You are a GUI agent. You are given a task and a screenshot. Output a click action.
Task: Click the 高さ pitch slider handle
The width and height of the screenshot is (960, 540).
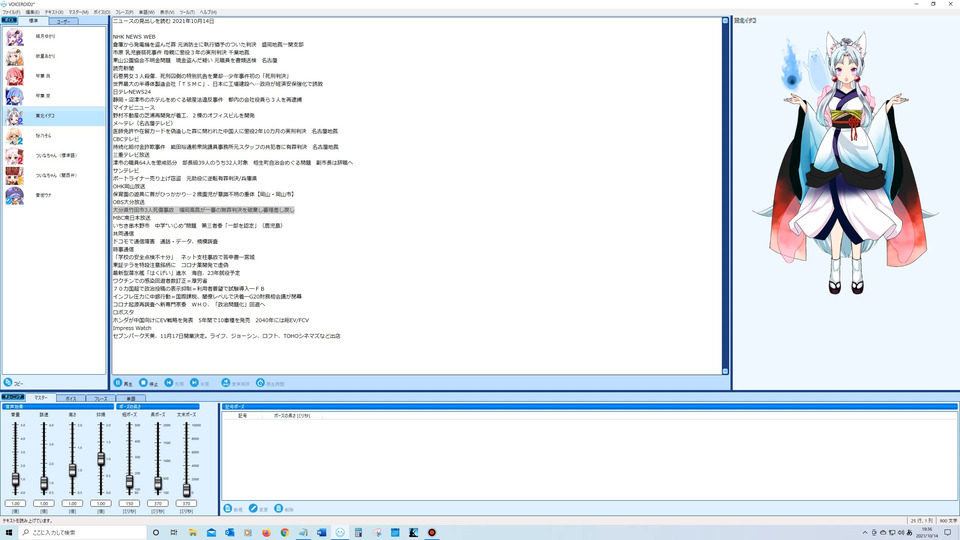72,470
